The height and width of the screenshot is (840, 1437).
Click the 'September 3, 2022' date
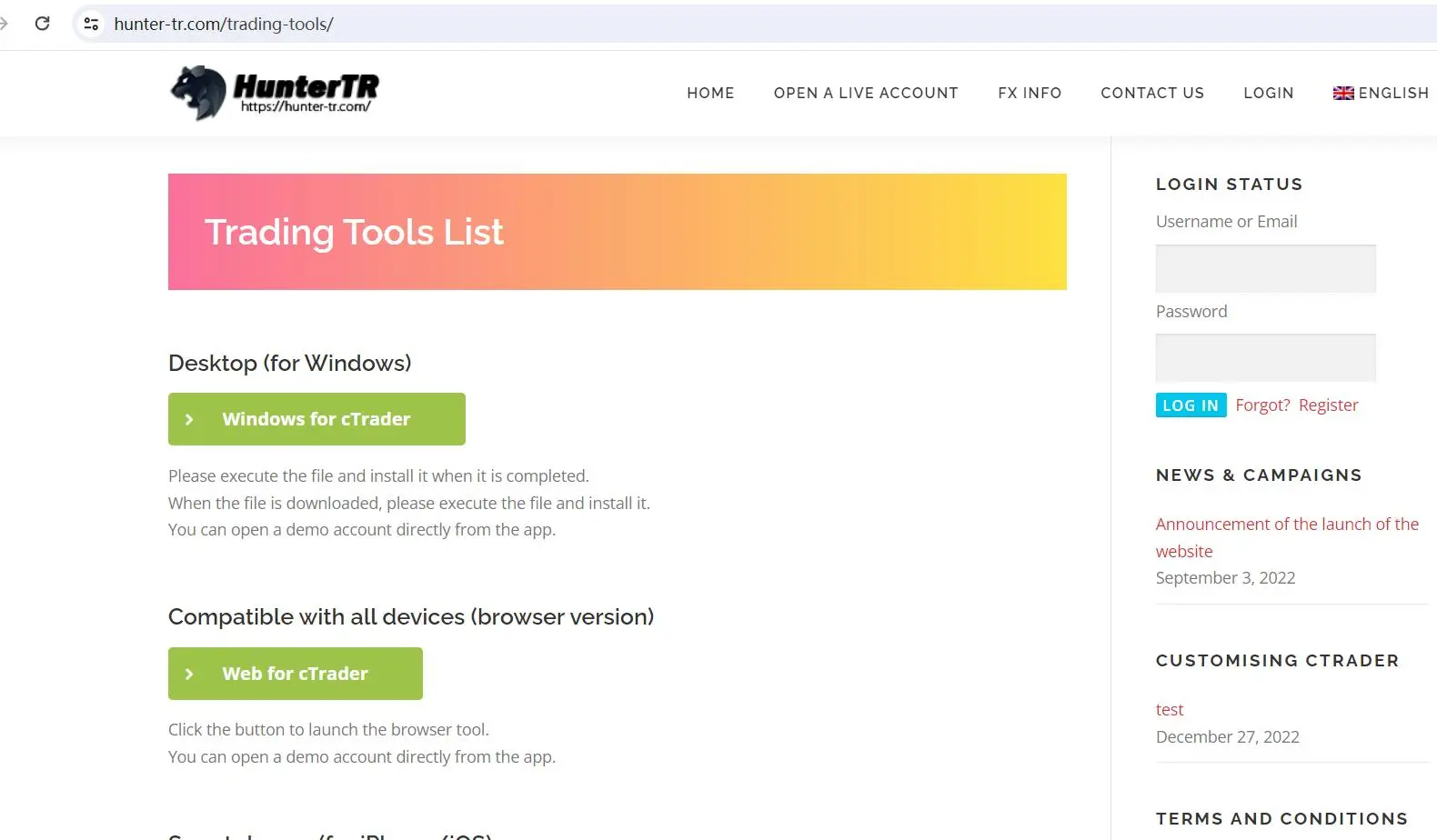tap(1225, 578)
